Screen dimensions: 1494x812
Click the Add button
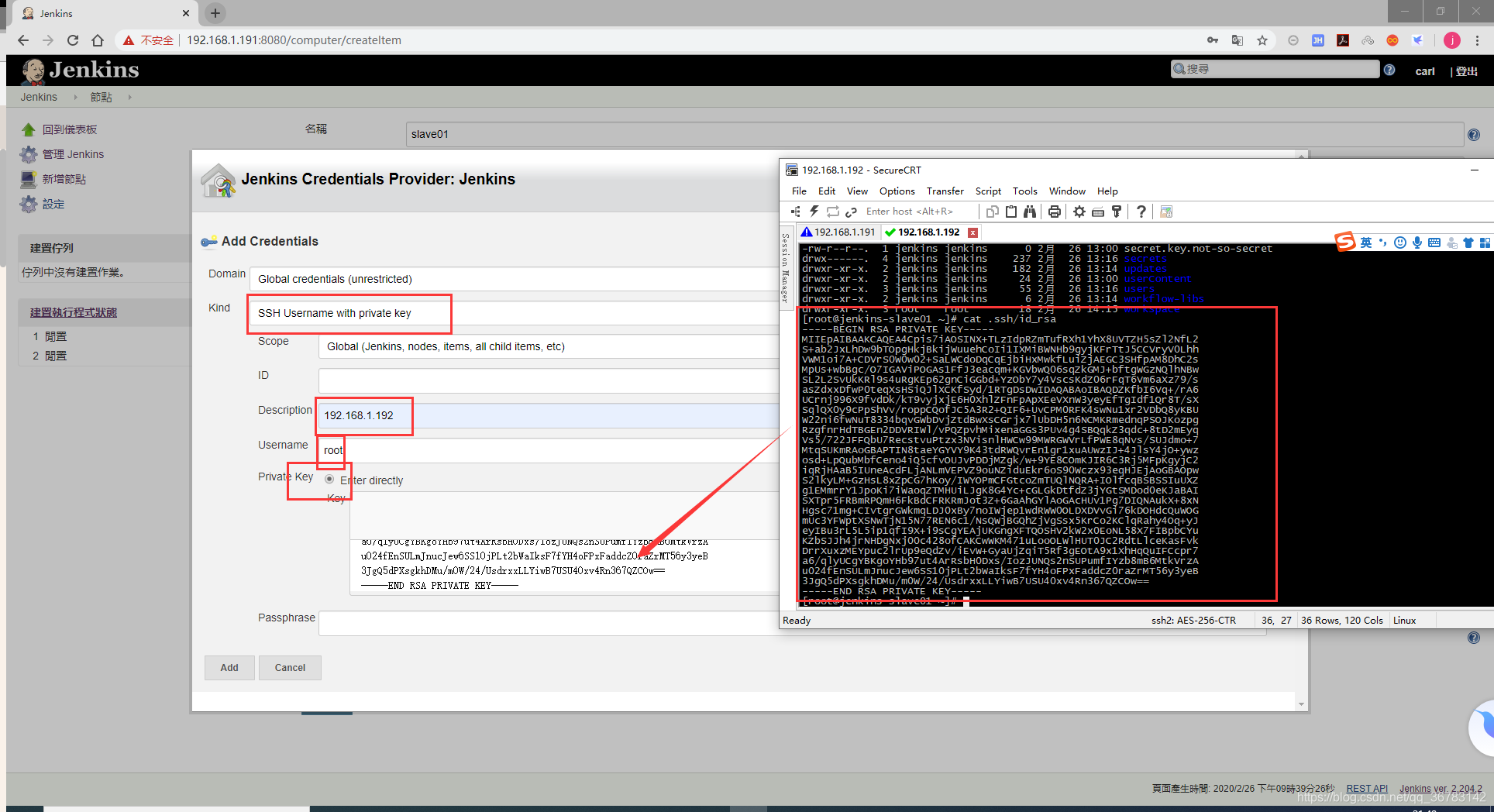coord(229,668)
